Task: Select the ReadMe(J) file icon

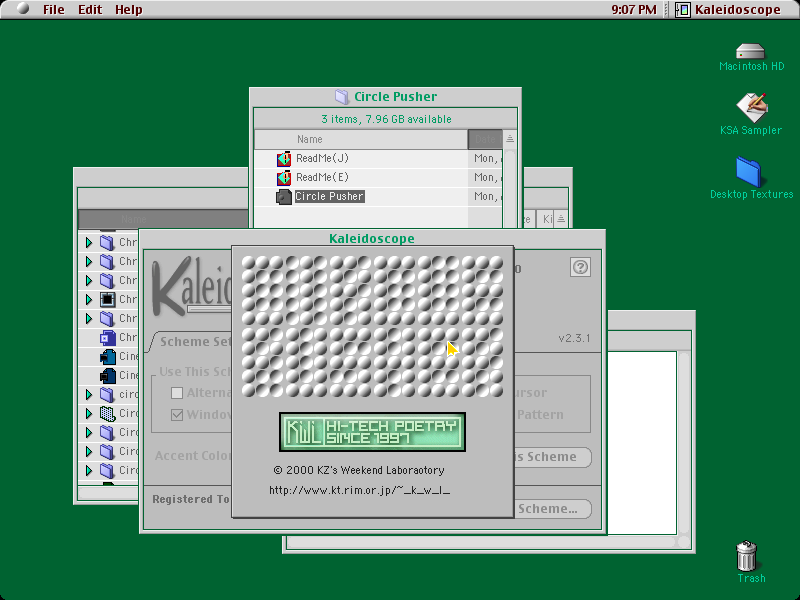Action: click(284, 159)
